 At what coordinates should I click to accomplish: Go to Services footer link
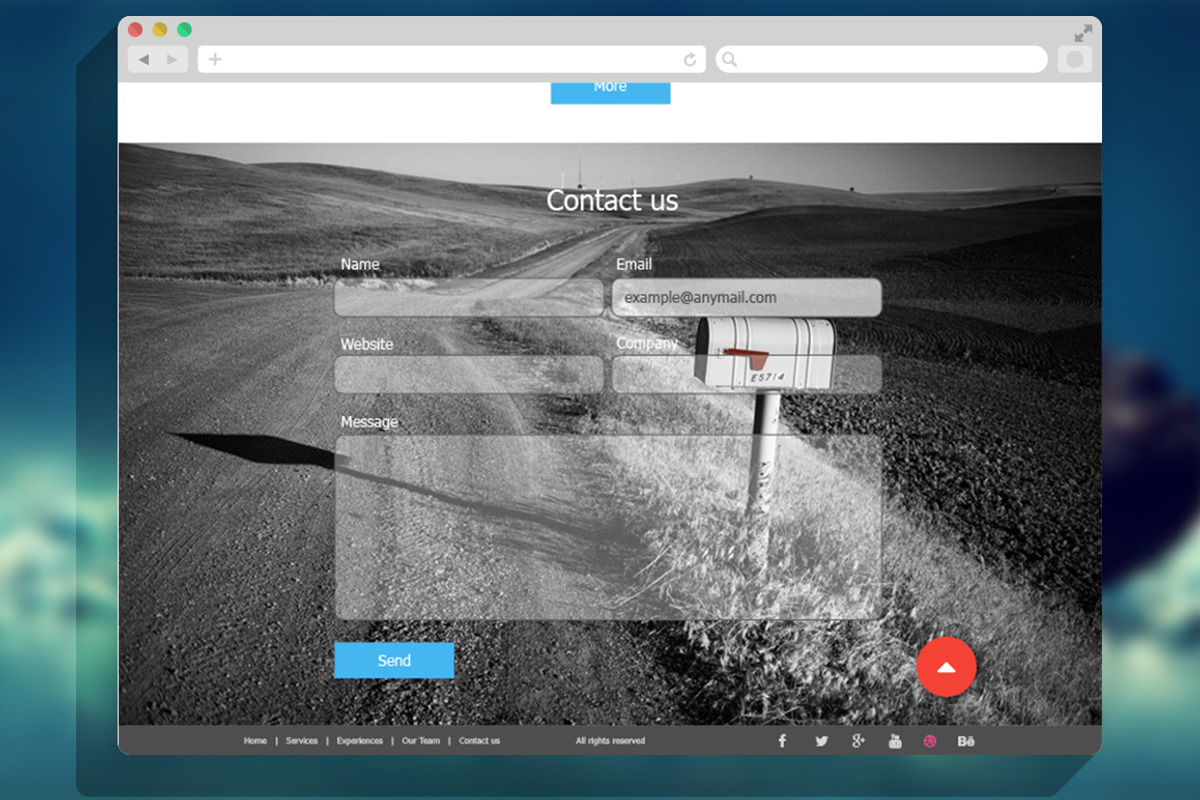[302, 741]
